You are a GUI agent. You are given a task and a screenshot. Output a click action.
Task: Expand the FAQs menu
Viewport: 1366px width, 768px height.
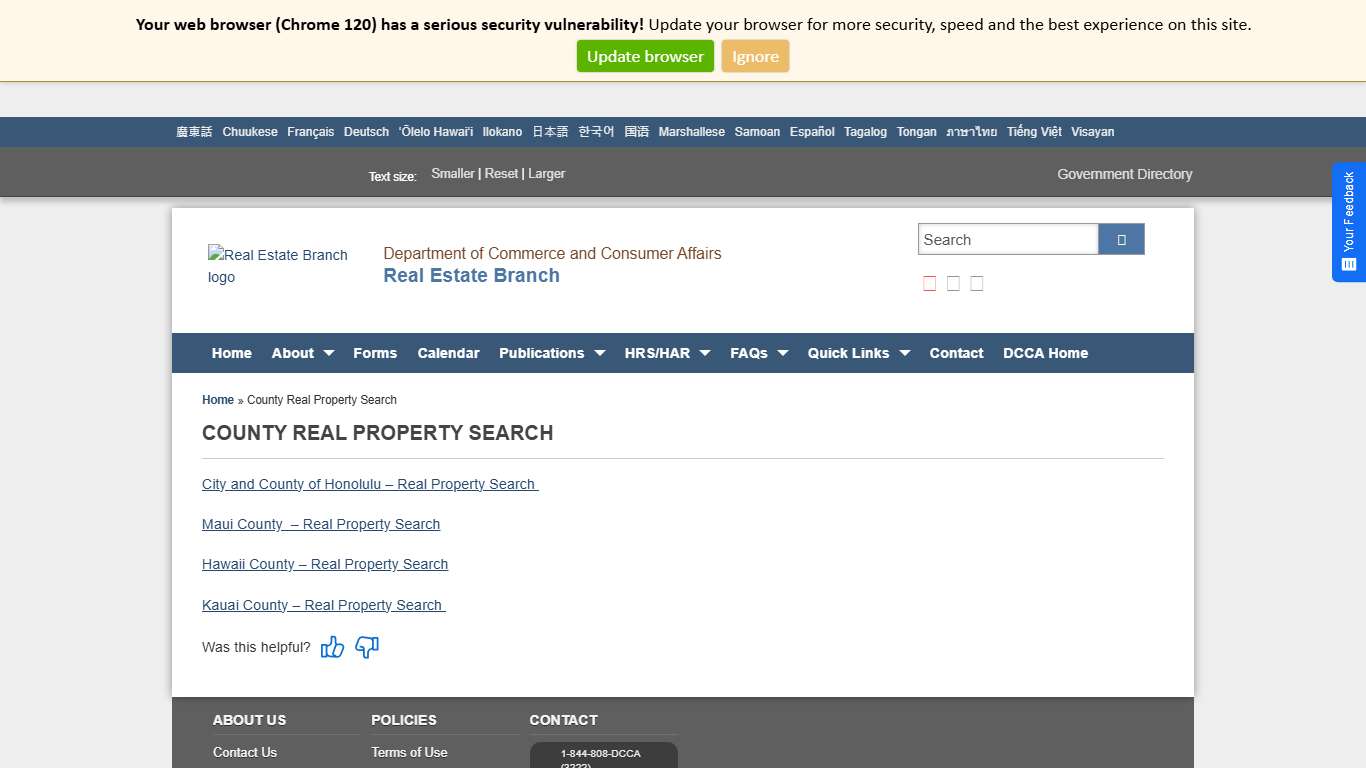(x=759, y=353)
